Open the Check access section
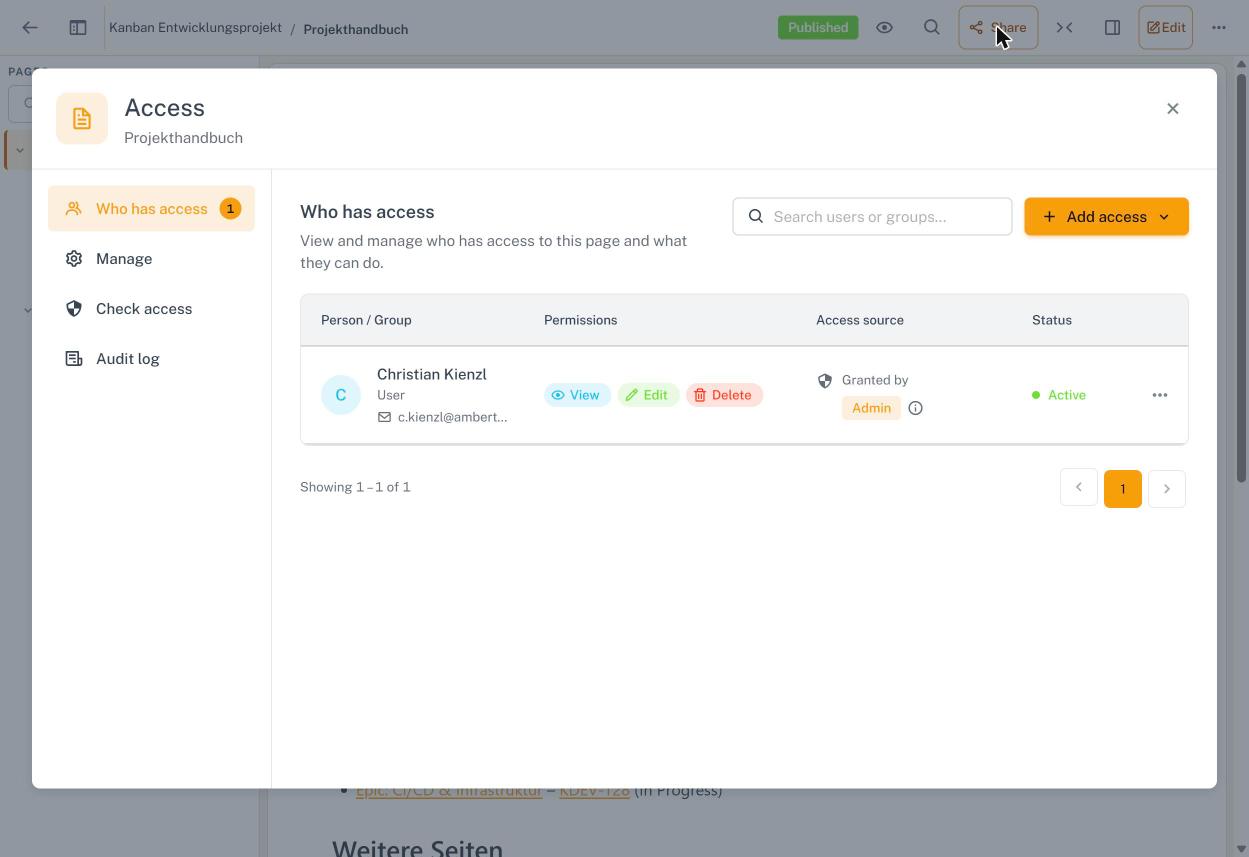This screenshot has width=1249, height=857. pyautogui.click(x=151, y=309)
